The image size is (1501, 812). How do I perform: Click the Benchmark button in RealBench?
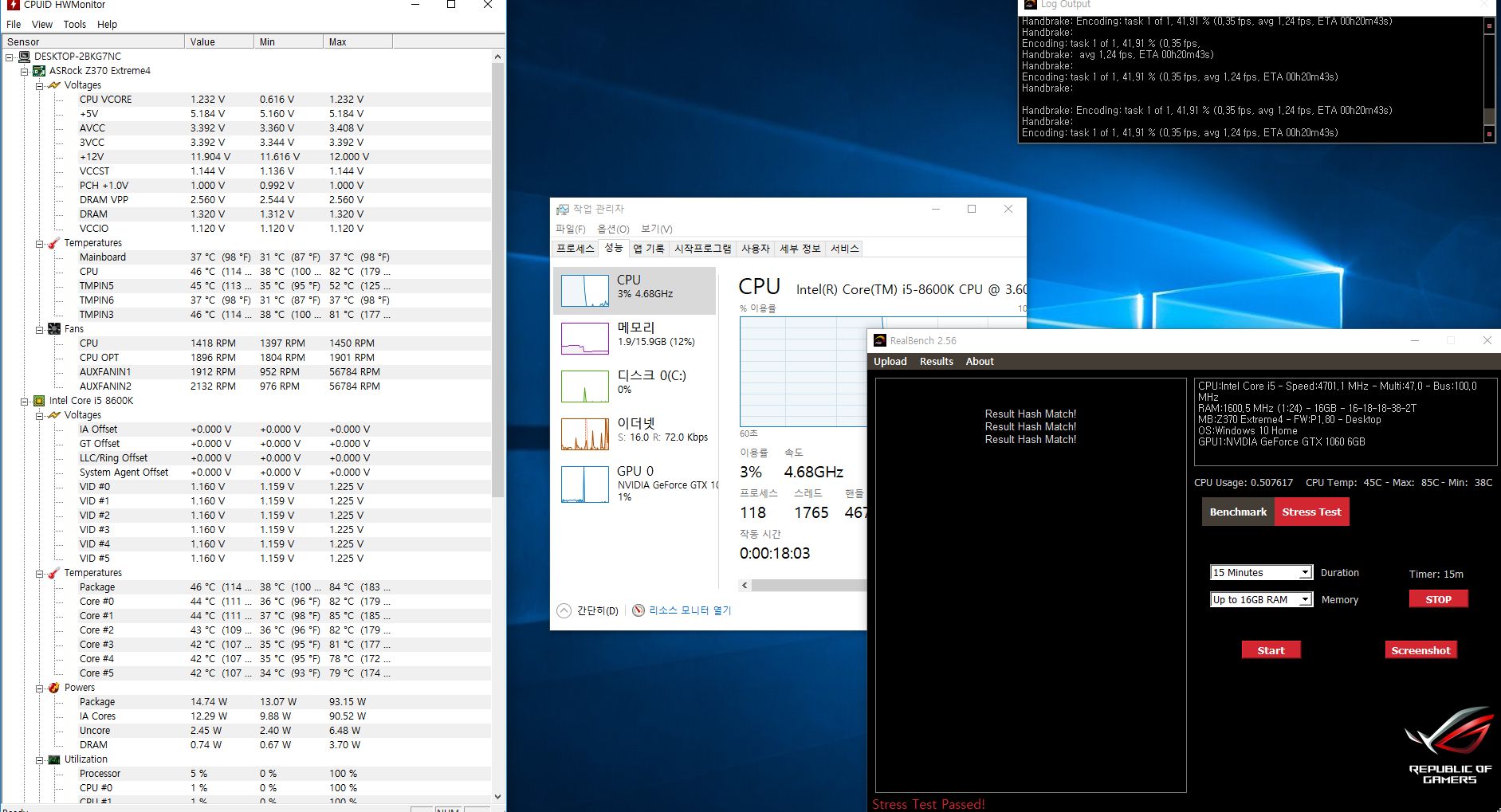[x=1238, y=512]
